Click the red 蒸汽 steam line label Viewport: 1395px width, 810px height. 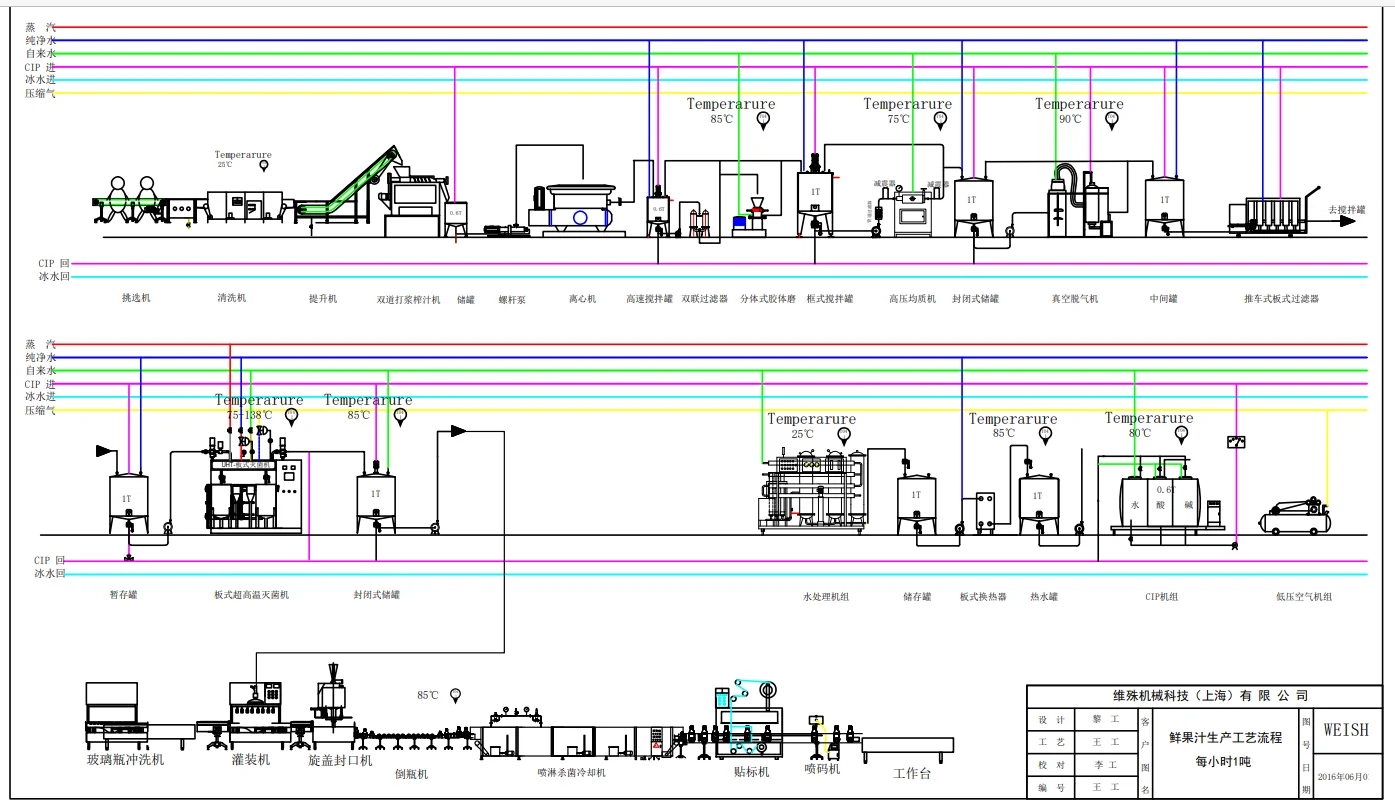[41, 27]
